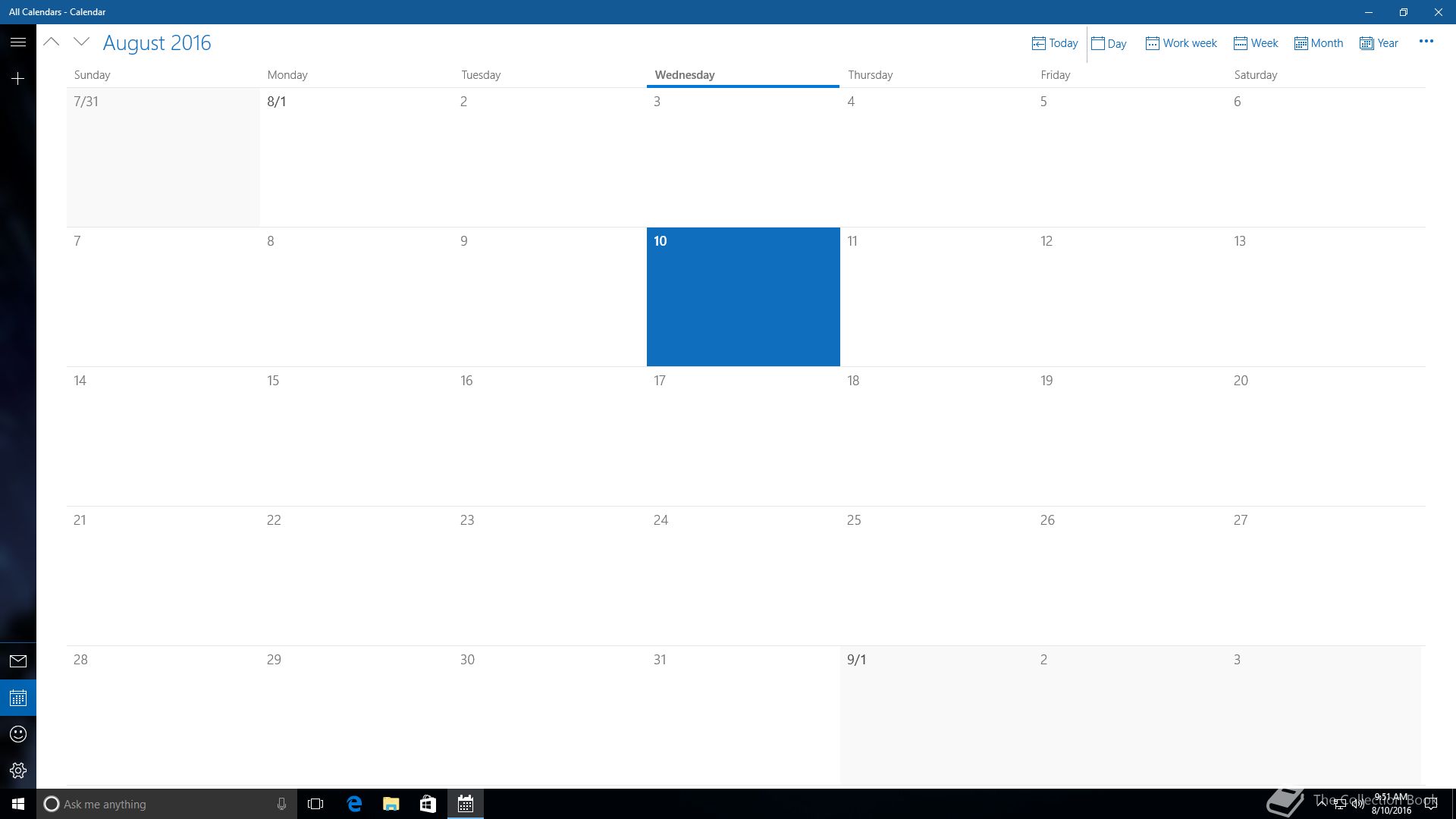Switch to Work week view
The height and width of the screenshot is (819, 1456).
1181,43
